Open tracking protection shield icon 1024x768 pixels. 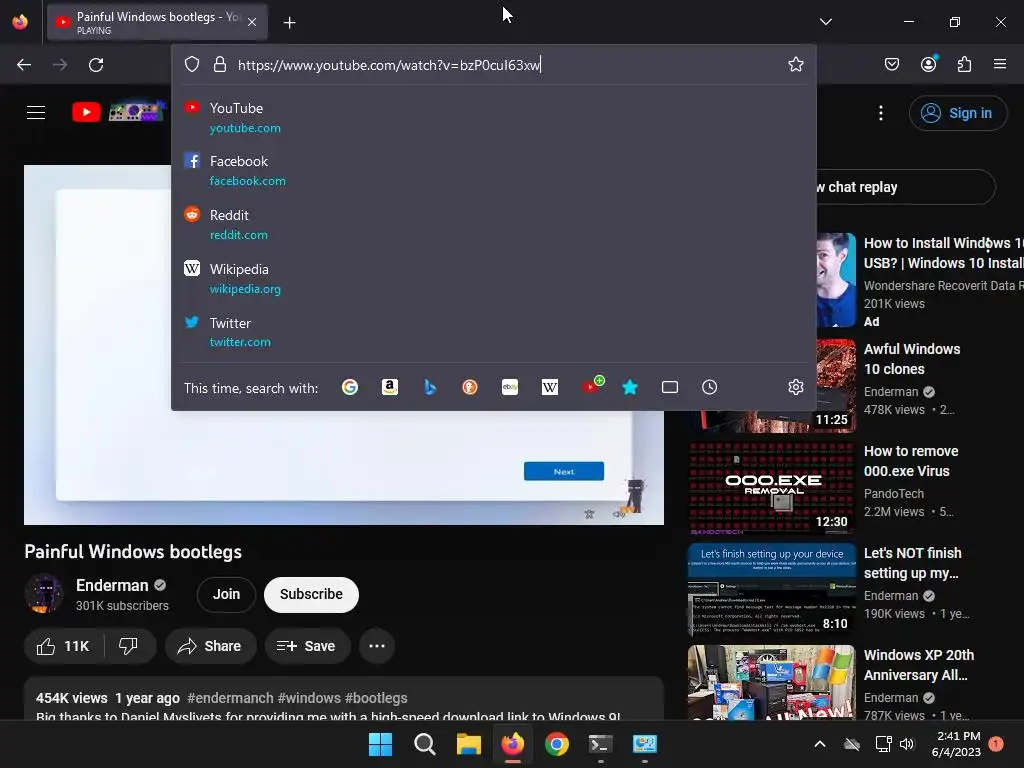[x=191, y=64]
